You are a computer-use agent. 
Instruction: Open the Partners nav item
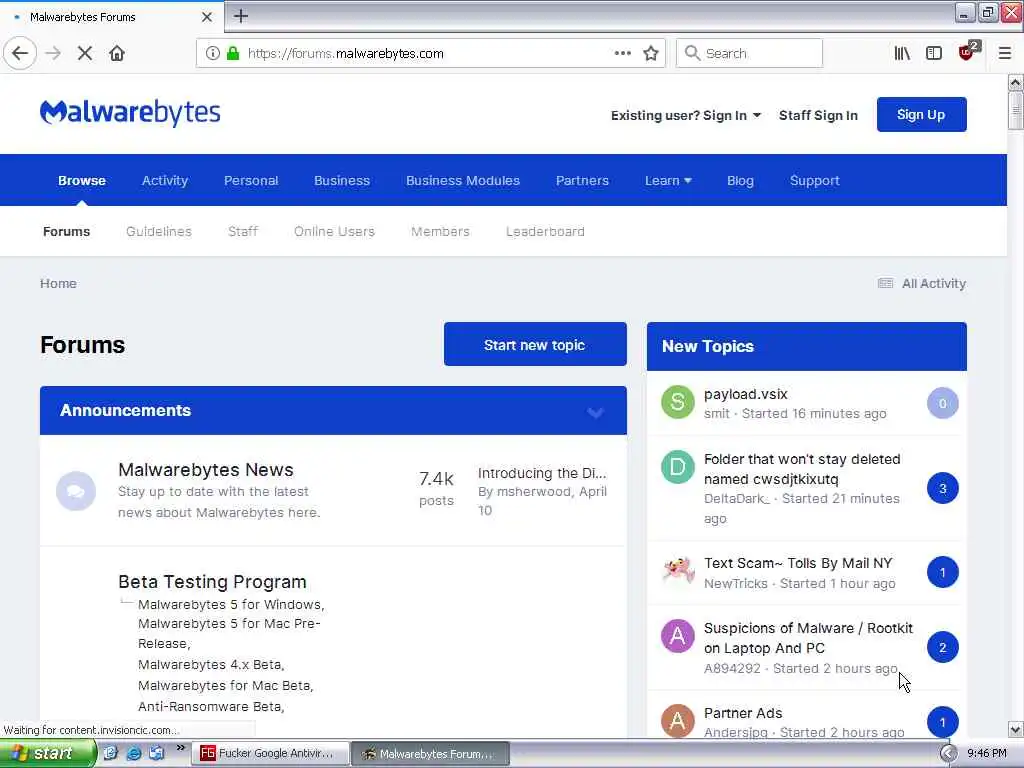pos(582,181)
